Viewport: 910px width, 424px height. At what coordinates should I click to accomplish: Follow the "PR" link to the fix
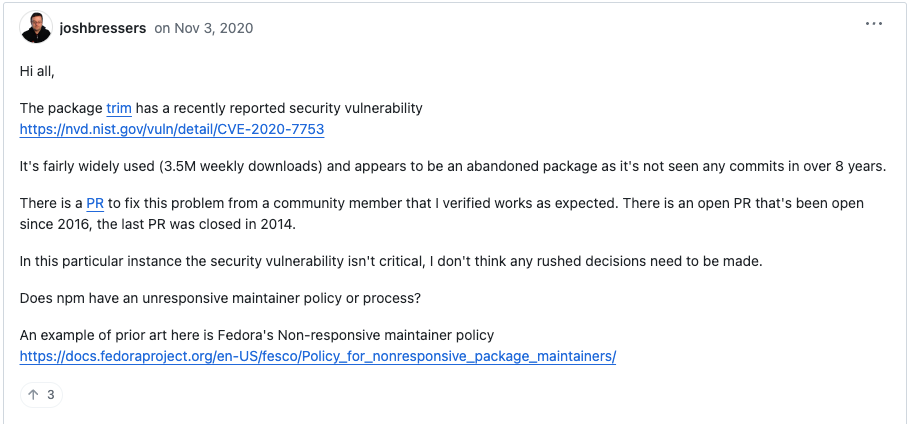pos(95,203)
